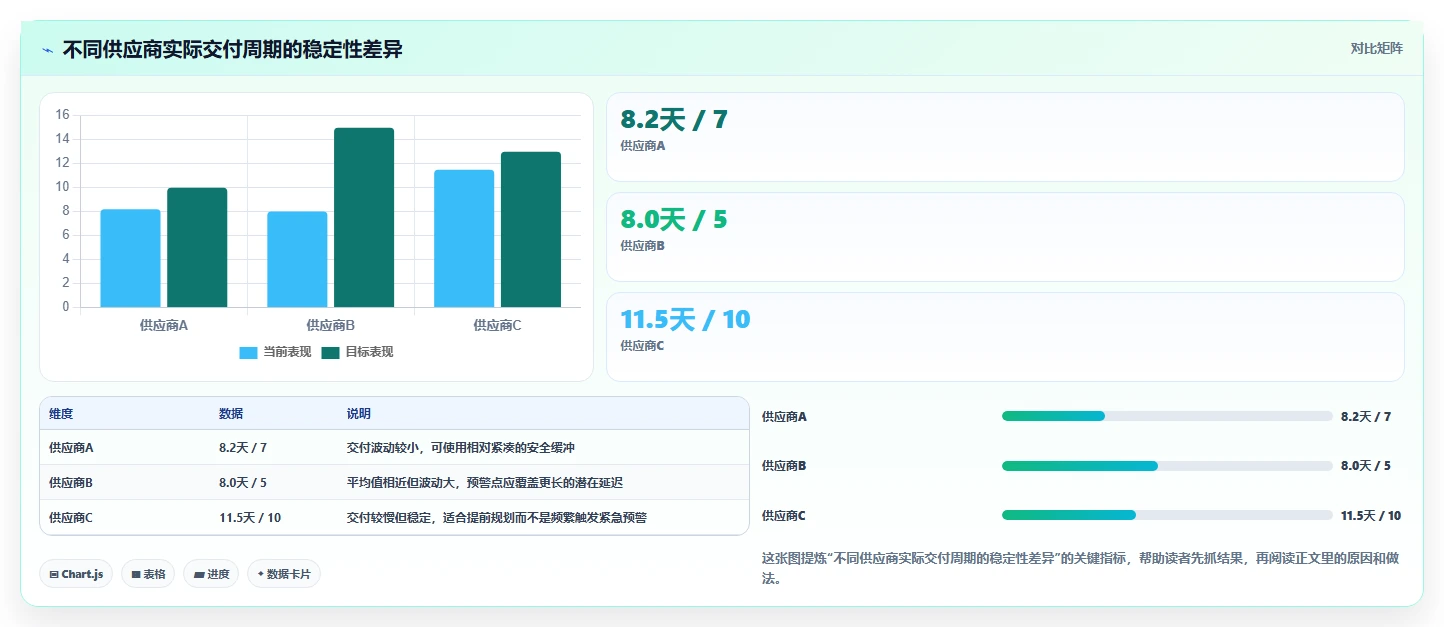Toggle the 当前表现 legend swatch

point(248,352)
